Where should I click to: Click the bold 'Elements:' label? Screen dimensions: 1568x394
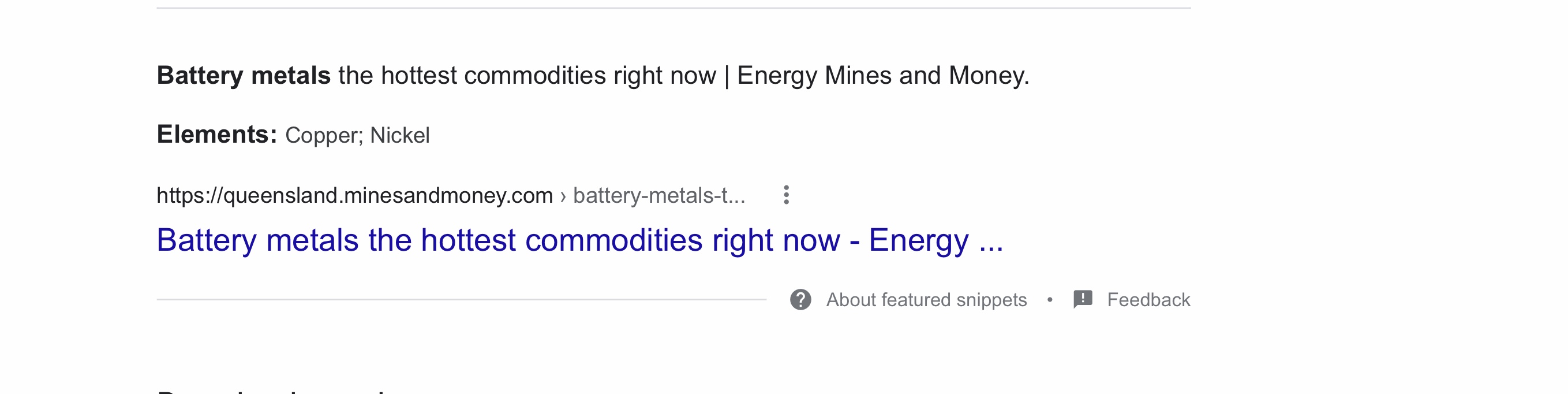(x=216, y=134)
